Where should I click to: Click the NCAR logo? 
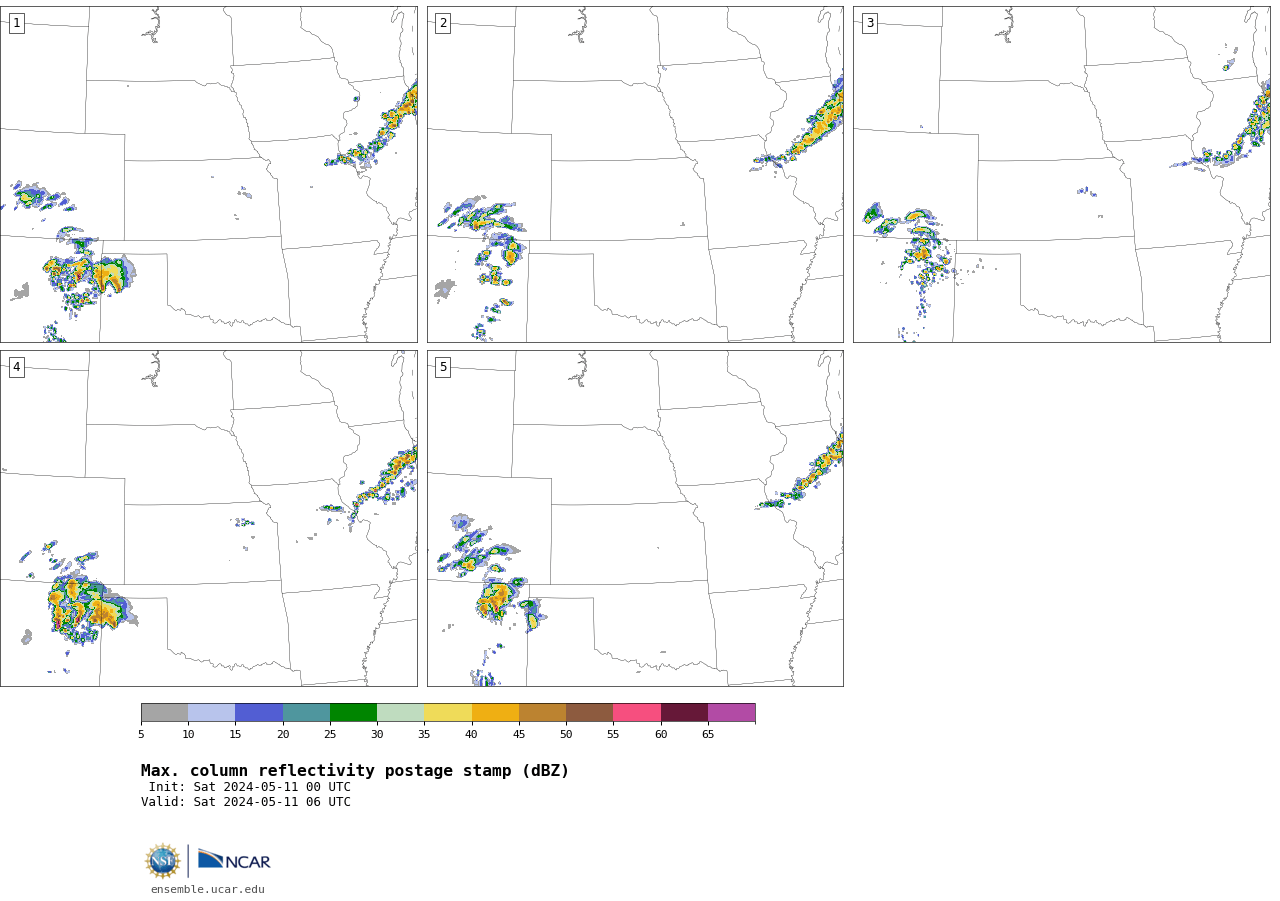(x=234, y=860)
